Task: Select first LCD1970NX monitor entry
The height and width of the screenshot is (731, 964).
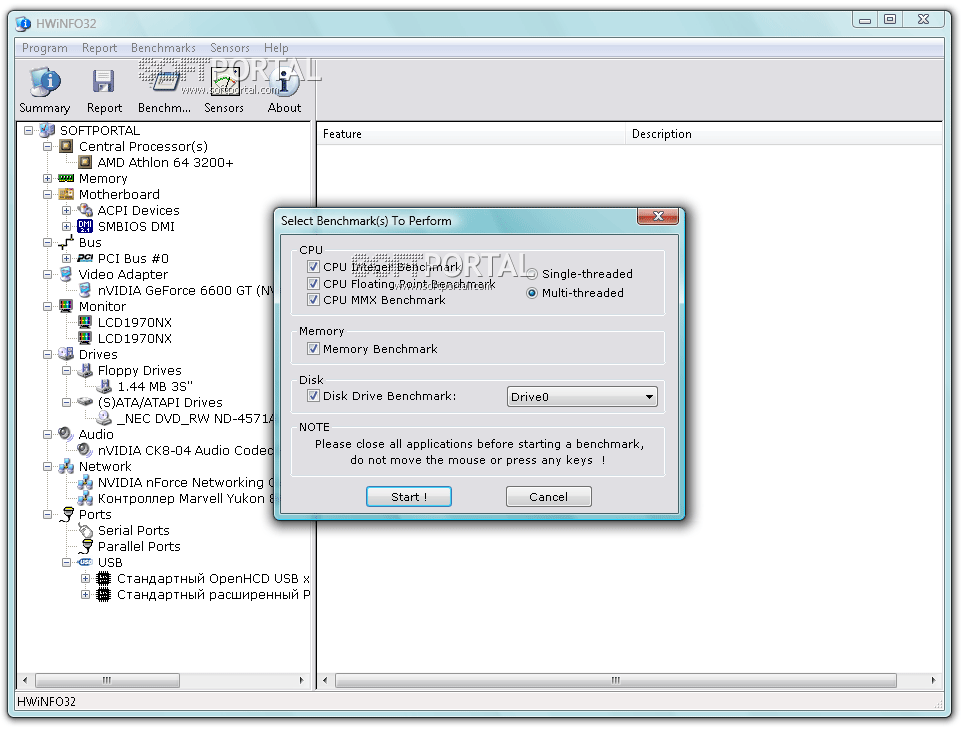Action: (135, 323)
